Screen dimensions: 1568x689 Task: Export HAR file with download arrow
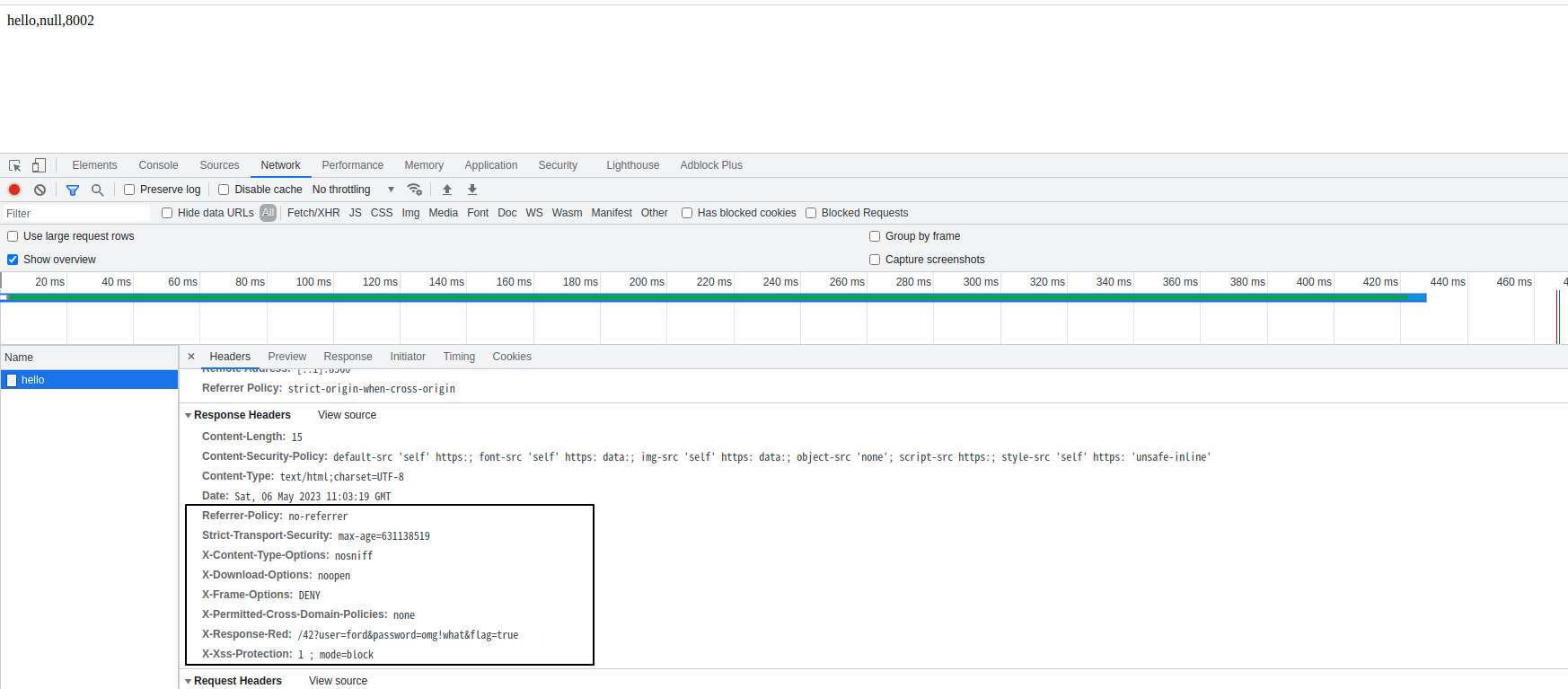click(472, 190)
